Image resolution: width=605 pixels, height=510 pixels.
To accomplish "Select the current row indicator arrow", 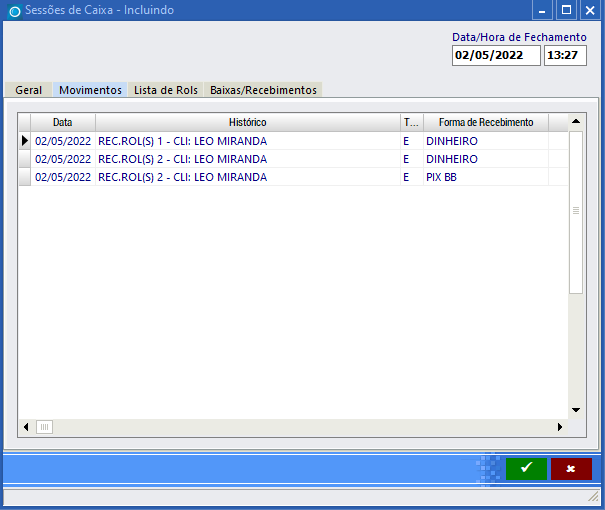I will (25, 141).
